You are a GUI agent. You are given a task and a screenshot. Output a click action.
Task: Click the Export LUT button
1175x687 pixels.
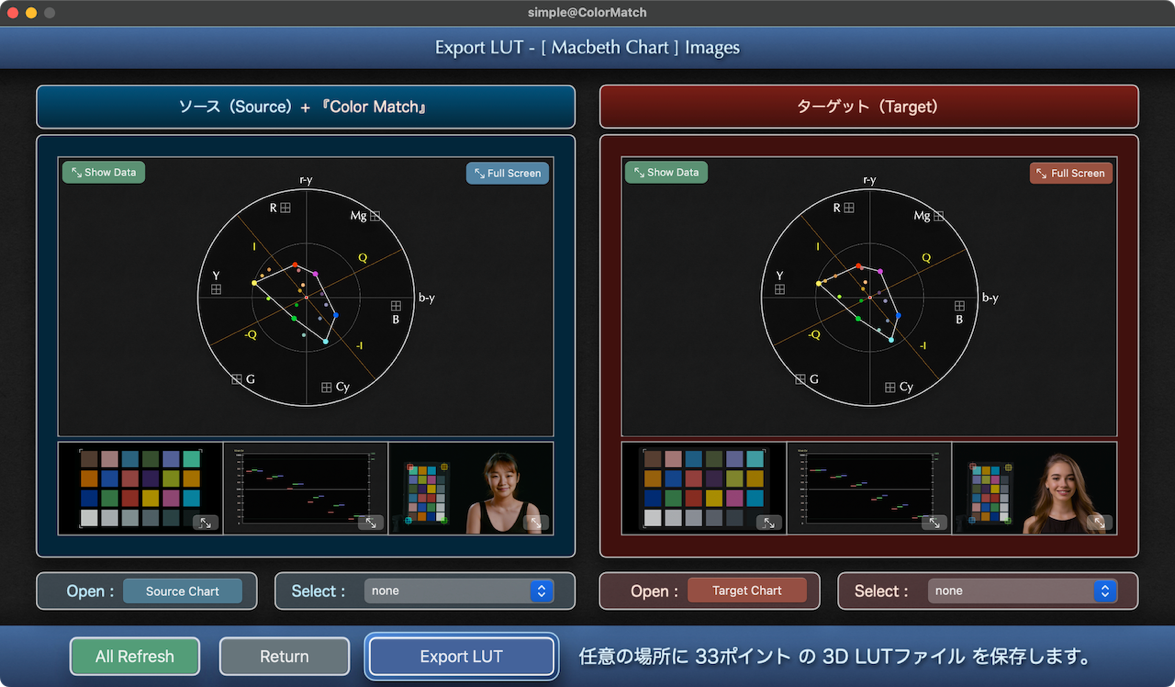pos(461,656)
